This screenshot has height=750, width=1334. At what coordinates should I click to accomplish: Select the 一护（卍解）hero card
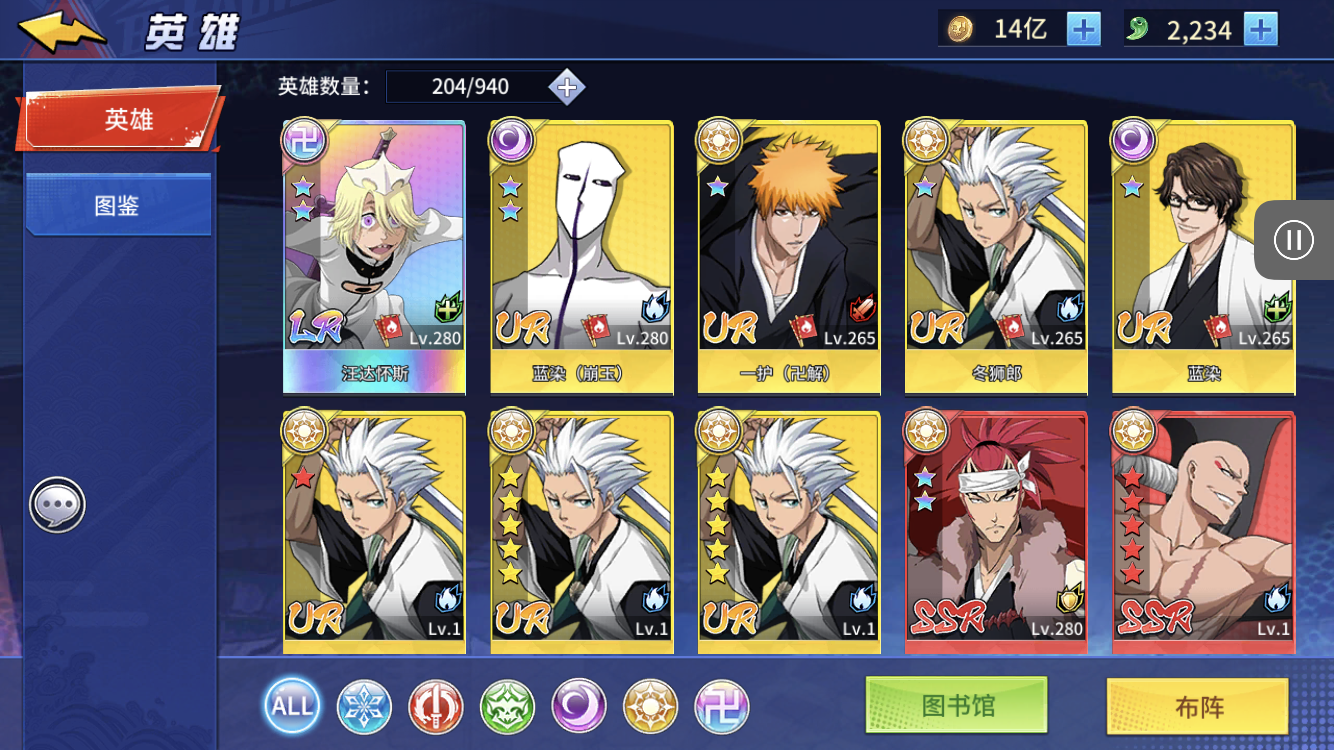789,257
